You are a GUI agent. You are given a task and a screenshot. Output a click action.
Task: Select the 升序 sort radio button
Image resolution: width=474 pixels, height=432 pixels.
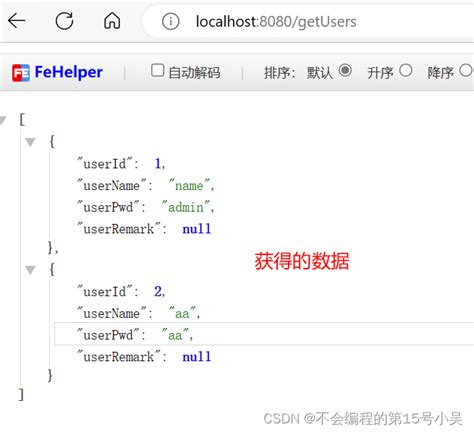tap(406, 71)
